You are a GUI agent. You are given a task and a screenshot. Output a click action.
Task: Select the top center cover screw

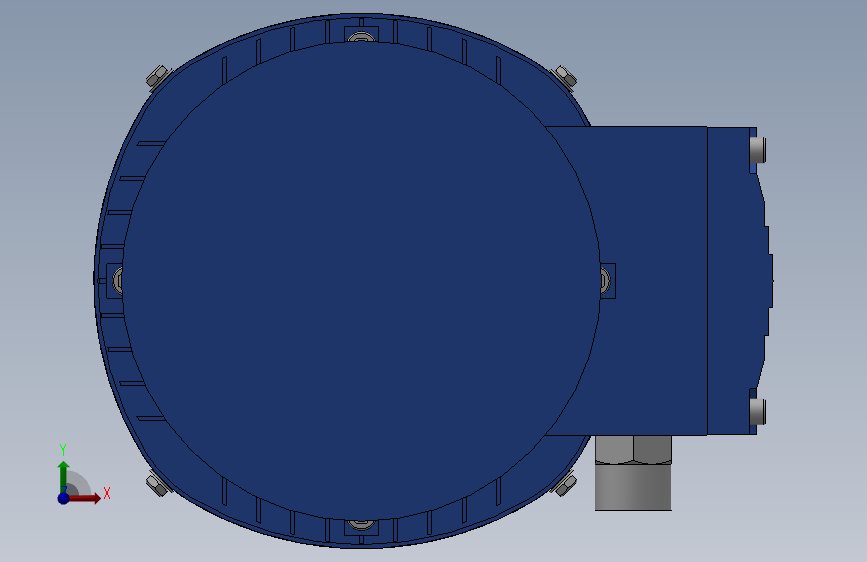tap(361, 37)
